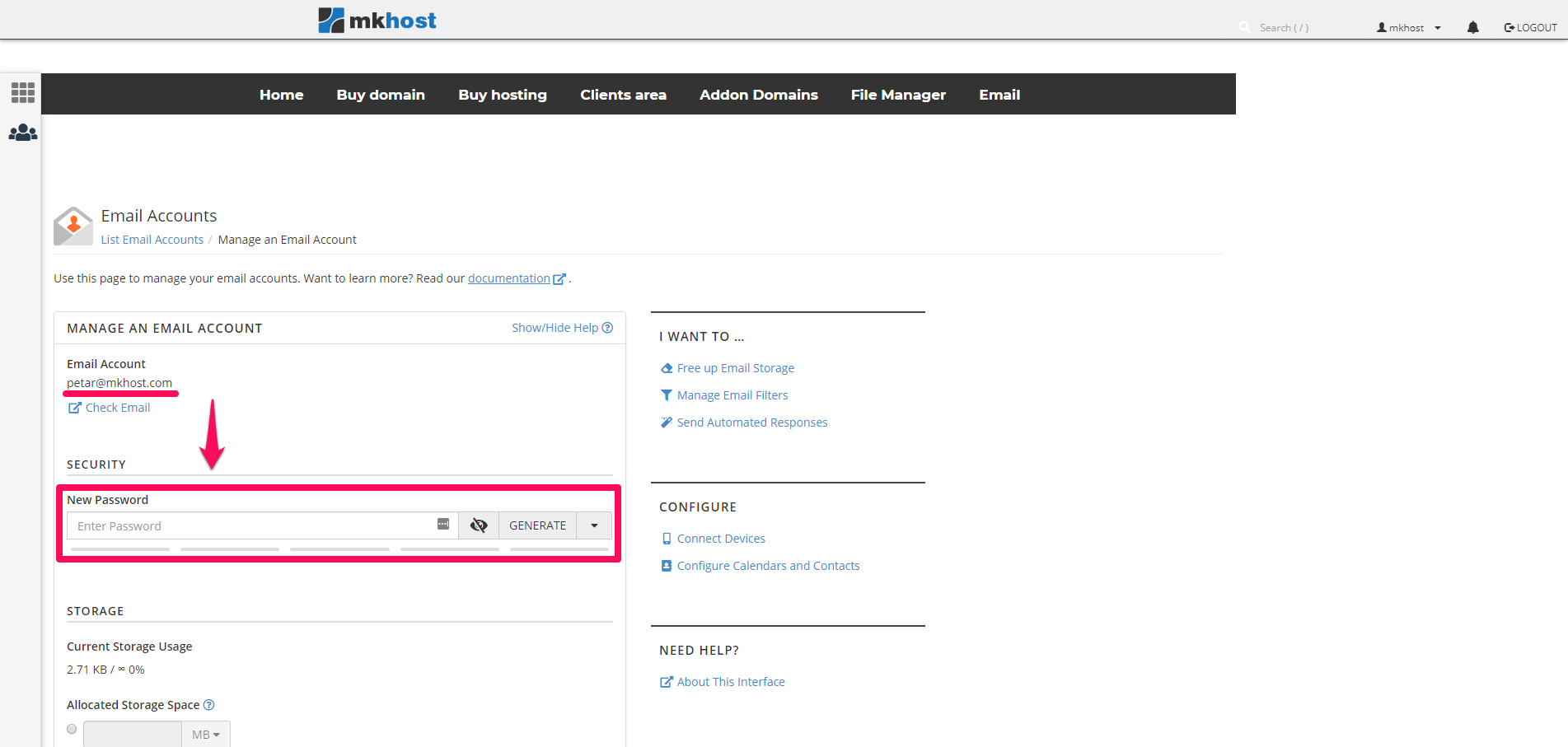Image resolution: width=1568 pixels, height=747 pixels.
Task: Click the password manager icon in password field
Action: pyautogui.click(x=443, y=525)
